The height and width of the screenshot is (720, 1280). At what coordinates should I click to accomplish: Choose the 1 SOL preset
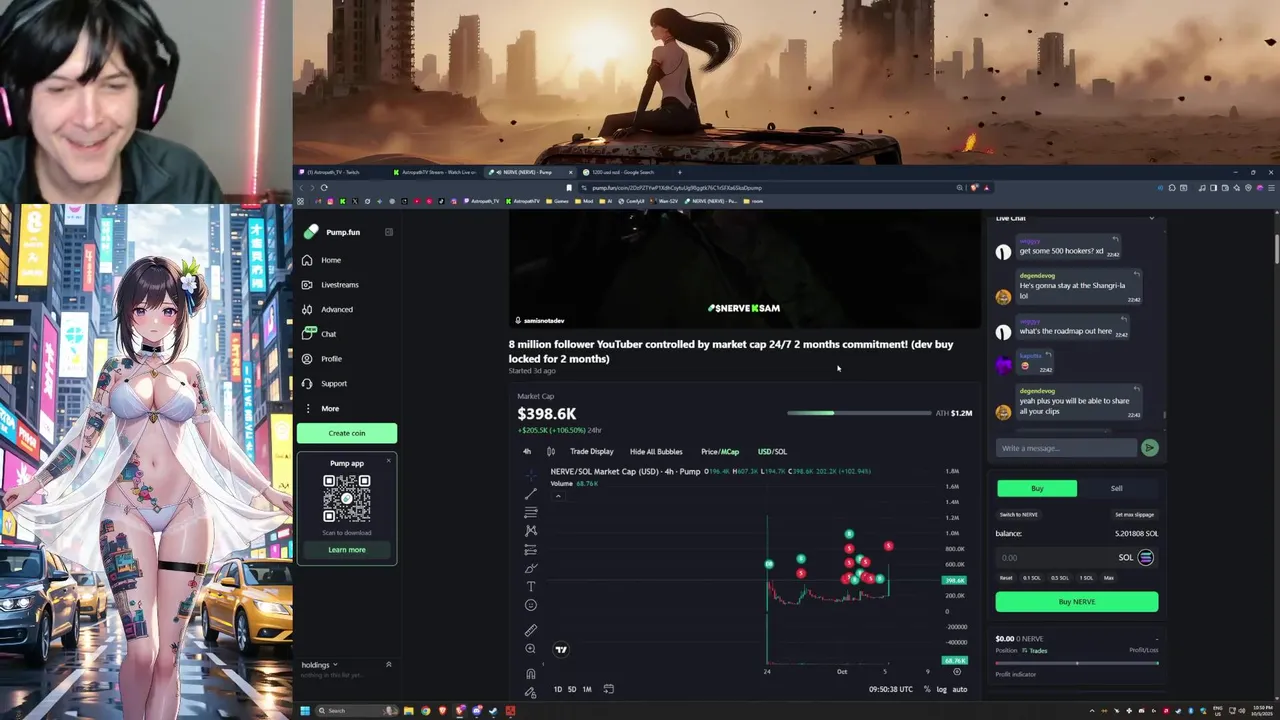tap(1086, 578)
